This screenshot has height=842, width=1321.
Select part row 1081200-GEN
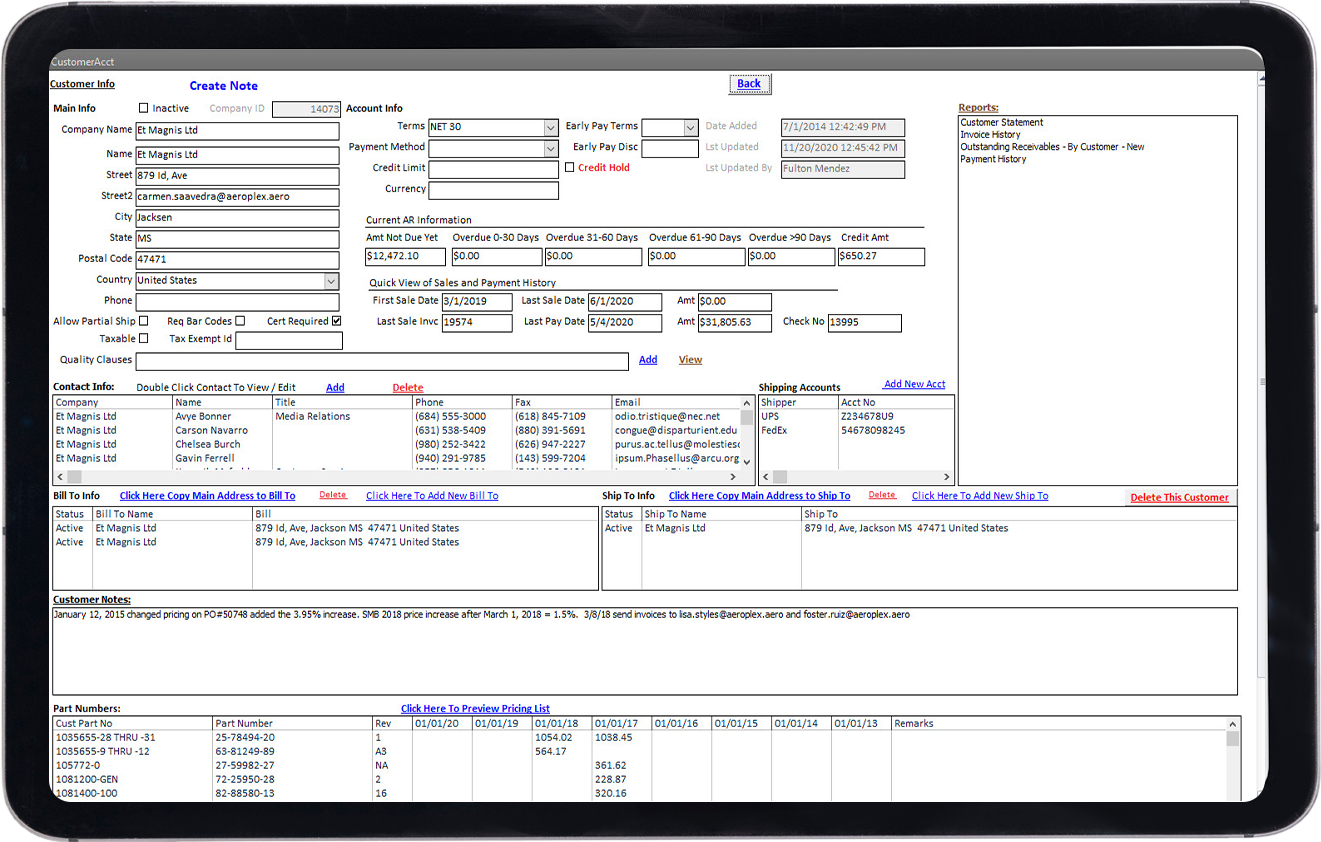[x=640, y=780]
